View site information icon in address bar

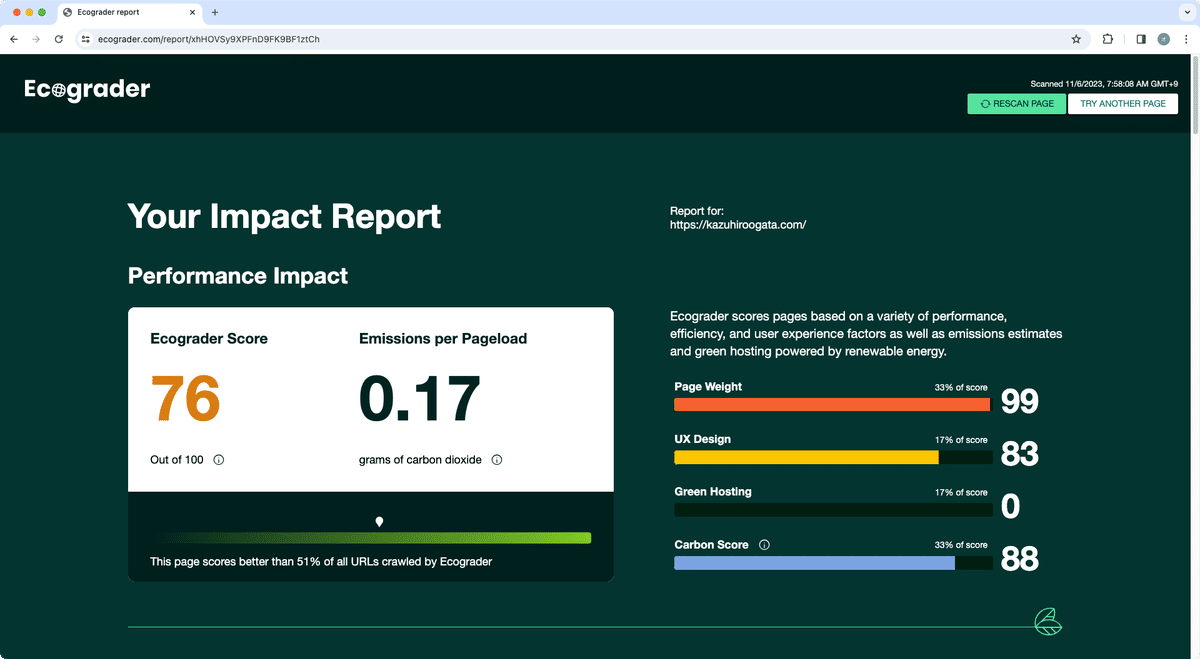pyautogui.click(x=87, y=39)
